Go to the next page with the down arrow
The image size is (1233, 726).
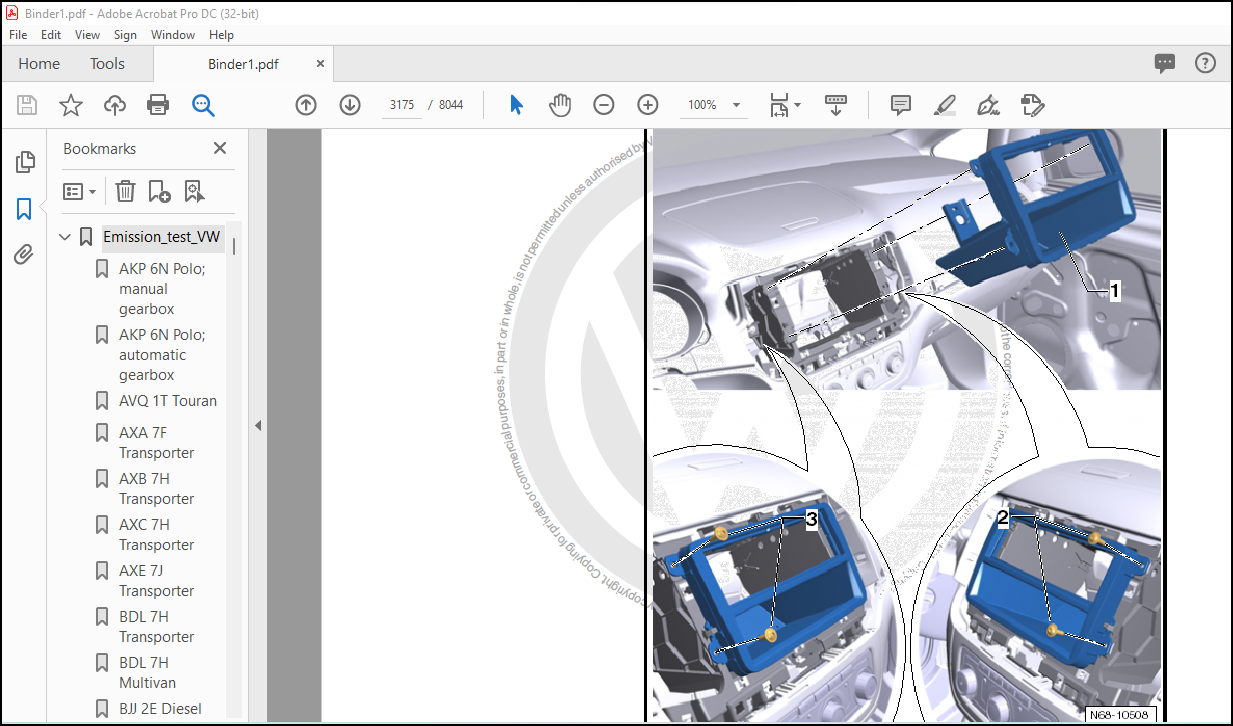point(350,105)
